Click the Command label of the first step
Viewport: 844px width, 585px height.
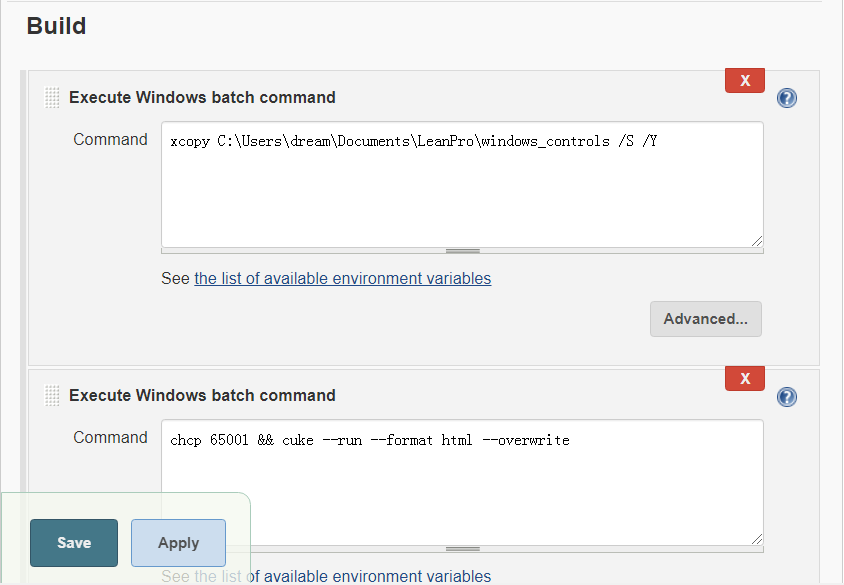tap(110, 139)
